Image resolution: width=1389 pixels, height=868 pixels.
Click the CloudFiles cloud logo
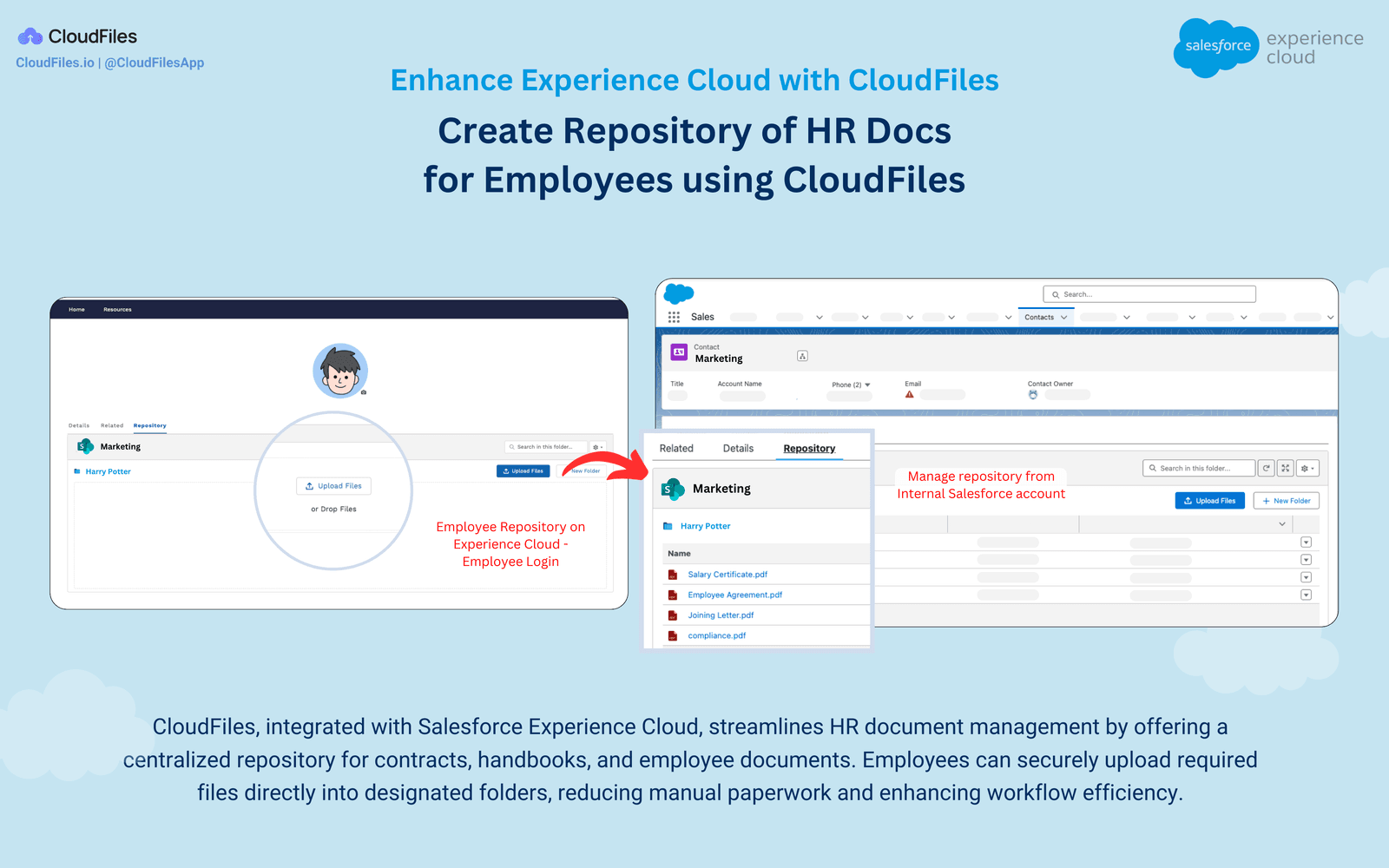click(30, 35)
